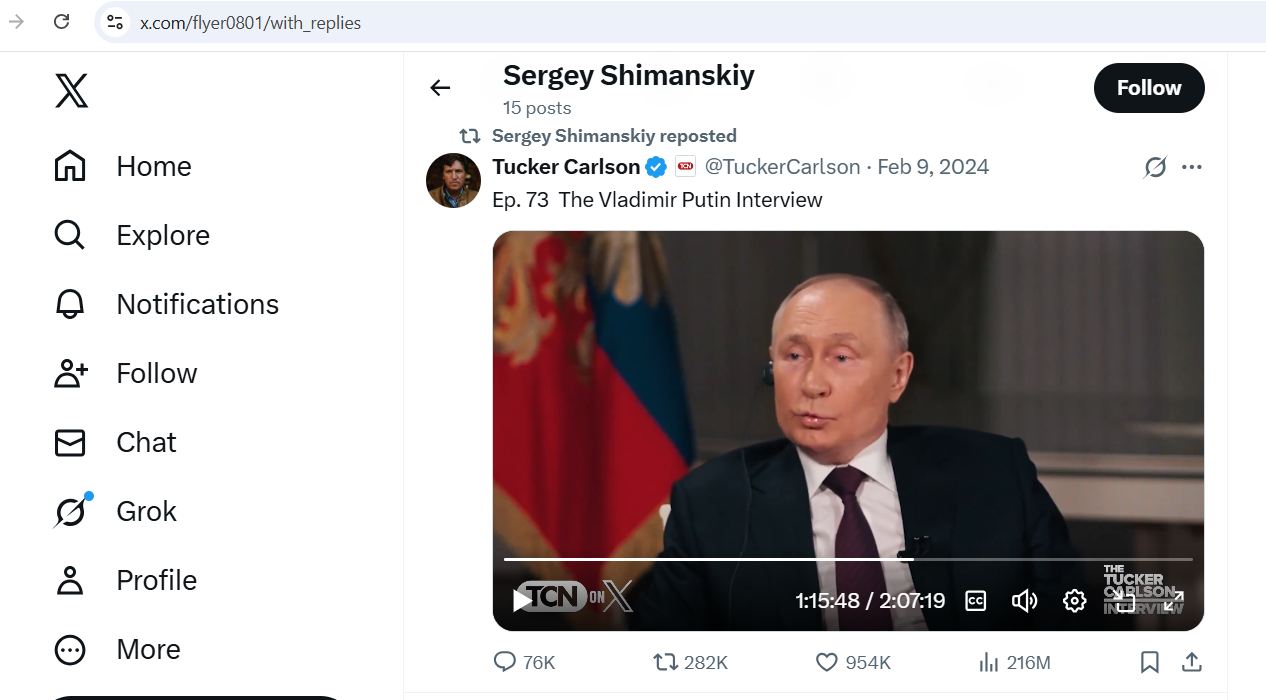Open the Home feed from the sidebar
Screen dimensions: 1266x700
click(x=152, y=166)
